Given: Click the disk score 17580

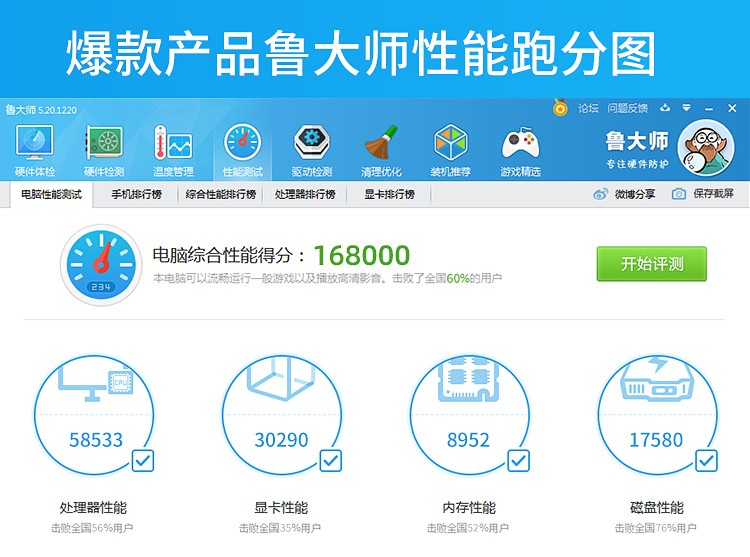Looking at the screenshot, I should [x=656, y=440].
